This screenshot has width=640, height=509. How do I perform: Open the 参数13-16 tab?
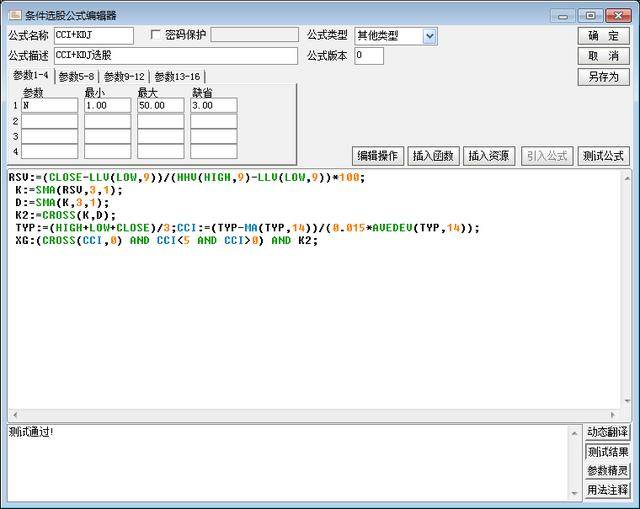[x=176, y=76]
